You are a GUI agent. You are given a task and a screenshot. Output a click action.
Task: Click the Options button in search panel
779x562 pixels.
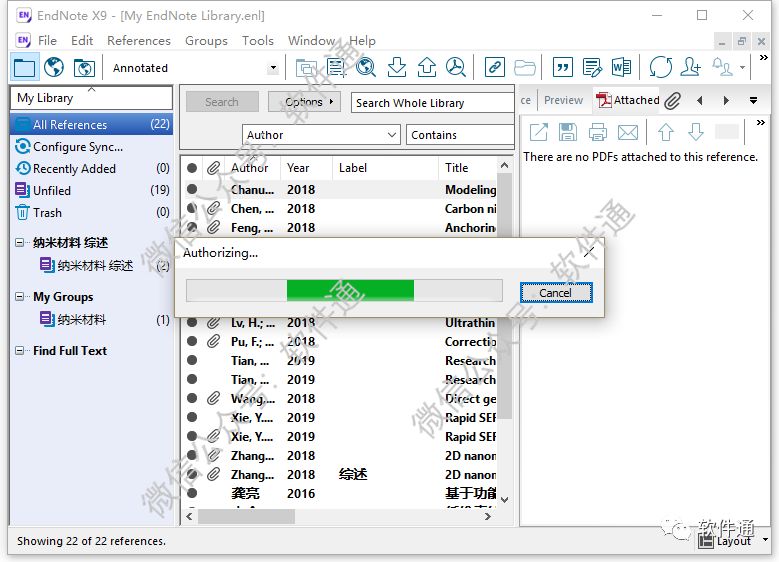[x=305, y=102]
